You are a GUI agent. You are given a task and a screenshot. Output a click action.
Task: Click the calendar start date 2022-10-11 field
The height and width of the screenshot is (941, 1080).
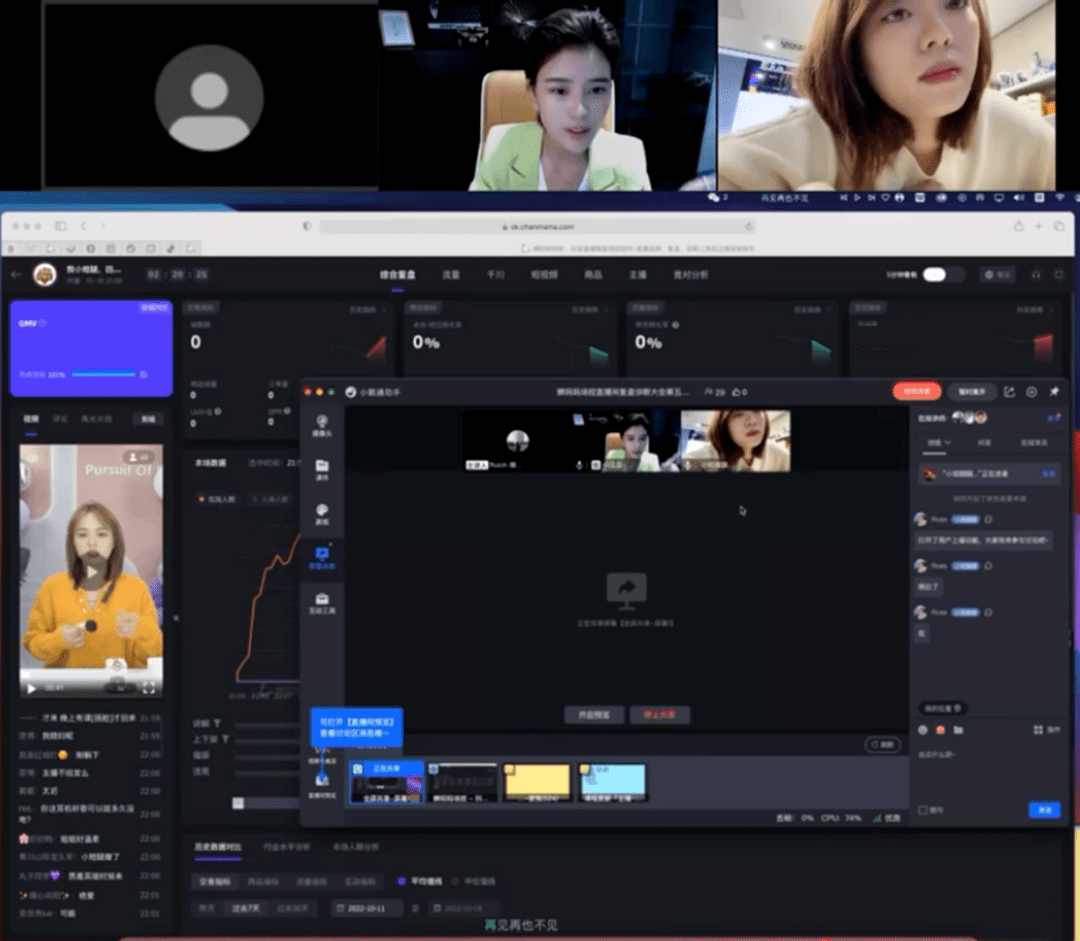(367, 908)
